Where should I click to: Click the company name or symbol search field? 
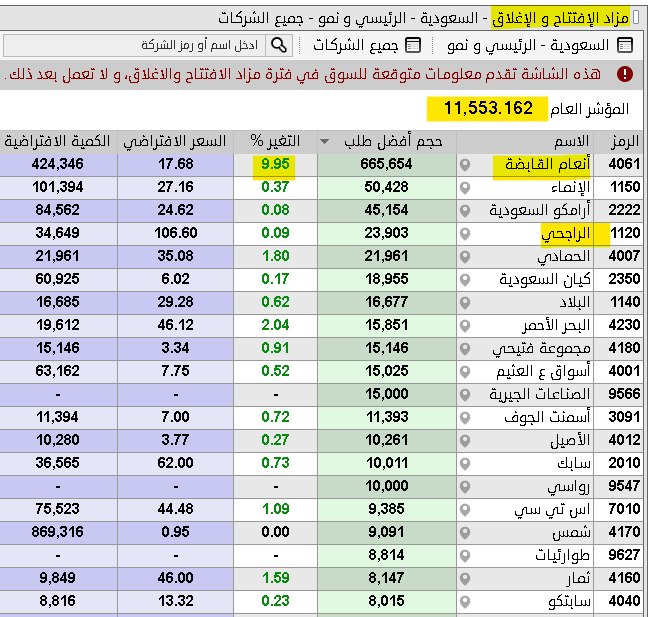136,45
